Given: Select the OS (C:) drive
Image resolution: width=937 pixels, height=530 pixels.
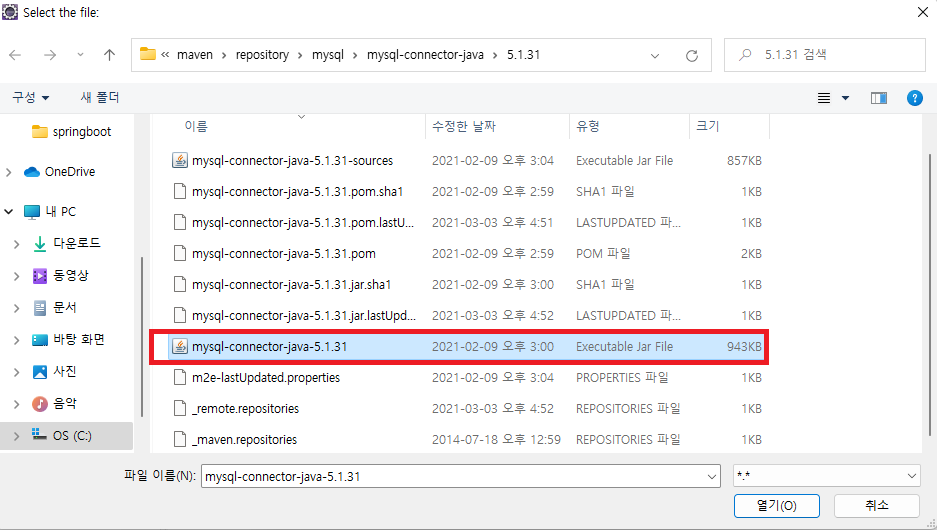Looking at the screenshot, I should pos(62,436).
